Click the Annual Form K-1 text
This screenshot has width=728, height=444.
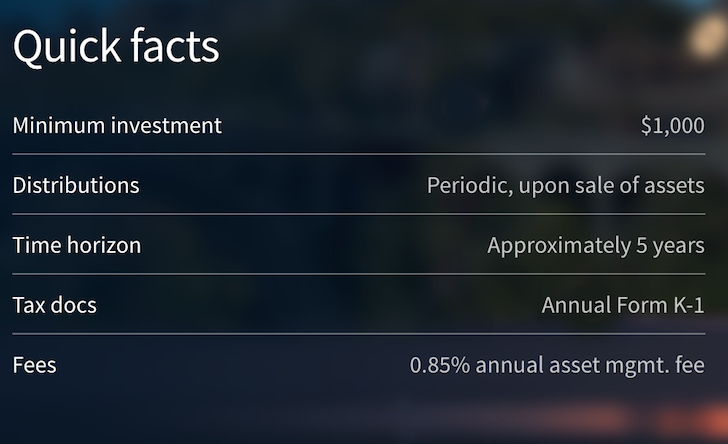coord(623,306)
